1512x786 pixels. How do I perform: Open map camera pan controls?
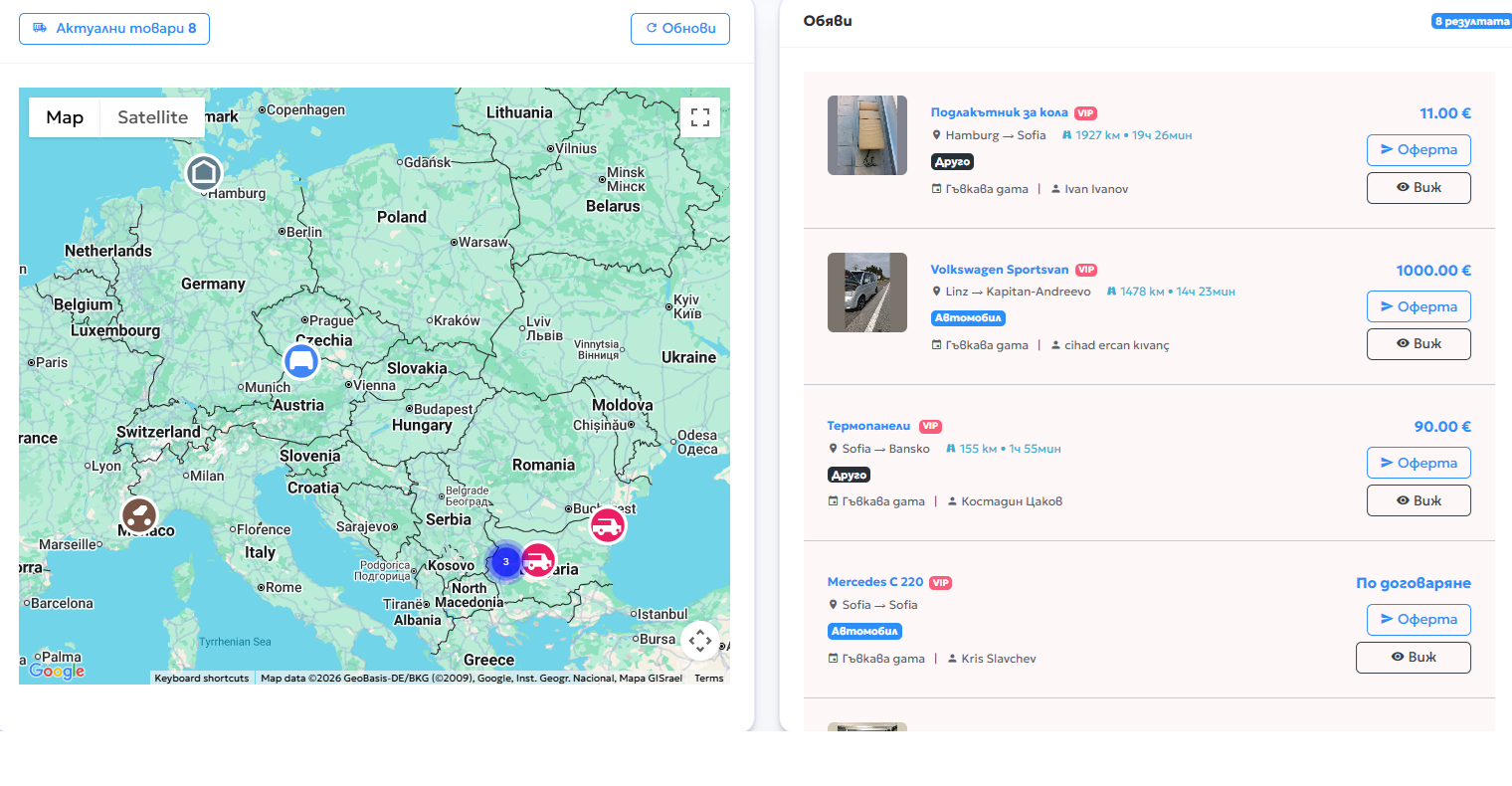coord(700,640)
